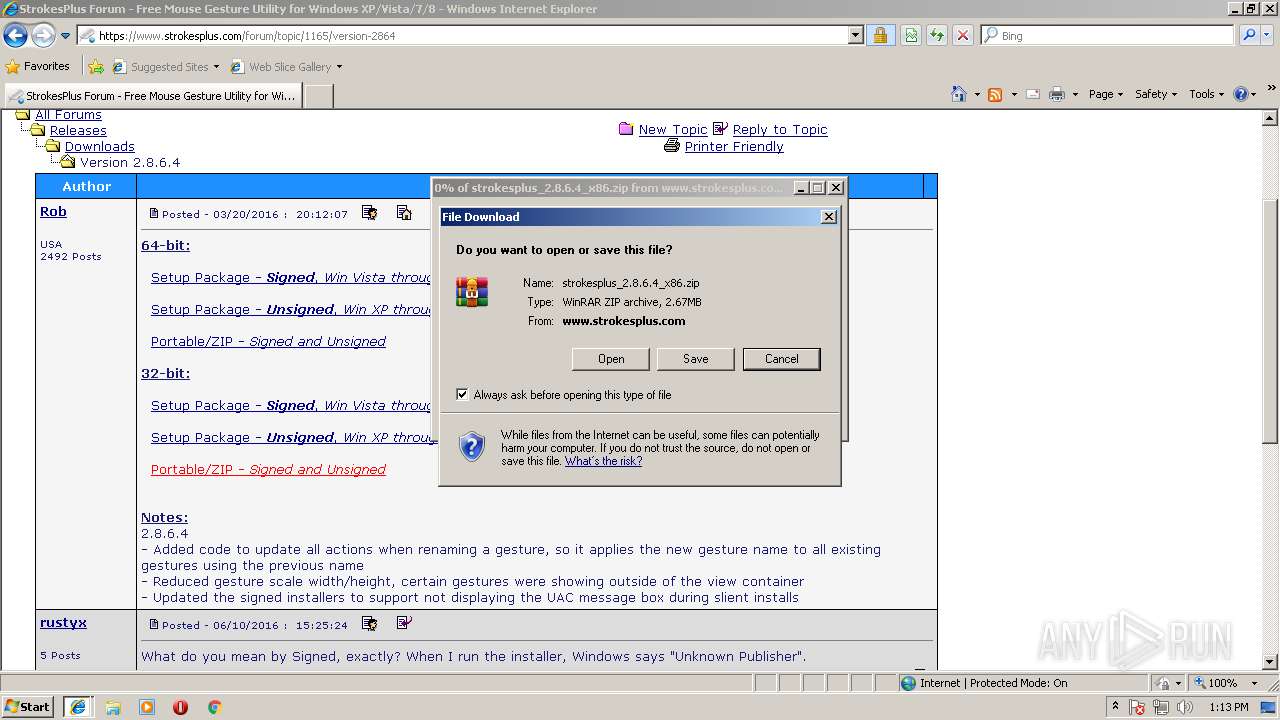Click the address bar URL field
This screenshot has width=1280, height=720.
(462, 36)
